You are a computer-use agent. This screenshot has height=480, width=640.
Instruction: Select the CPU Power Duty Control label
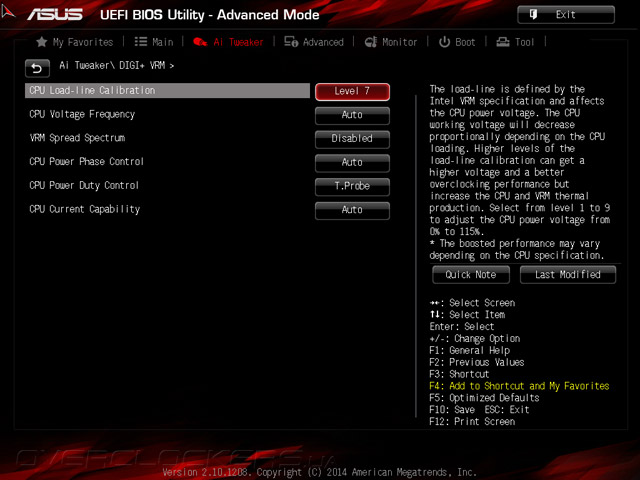84,185
